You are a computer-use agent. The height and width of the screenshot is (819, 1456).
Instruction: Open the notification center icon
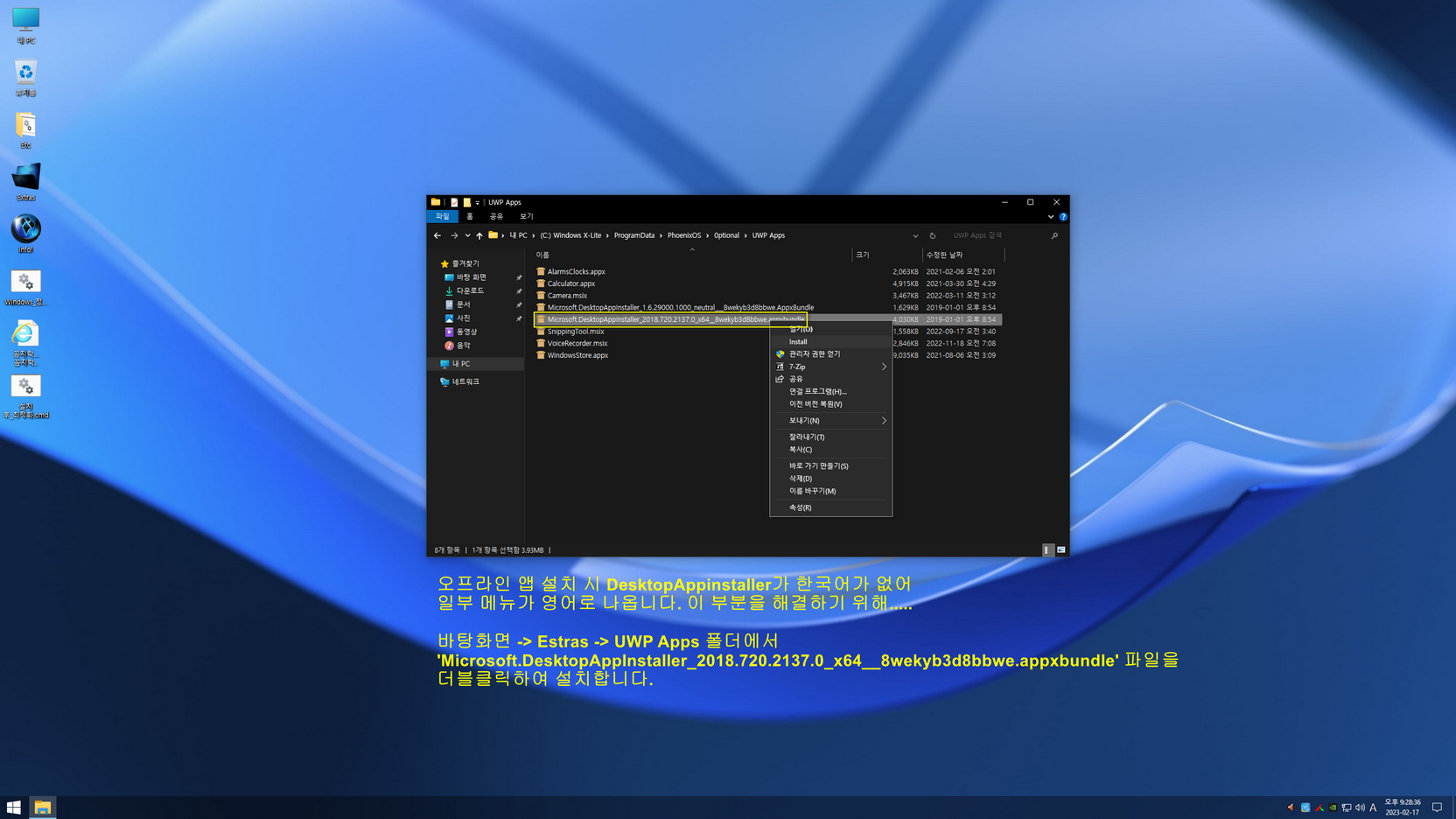1437,808
